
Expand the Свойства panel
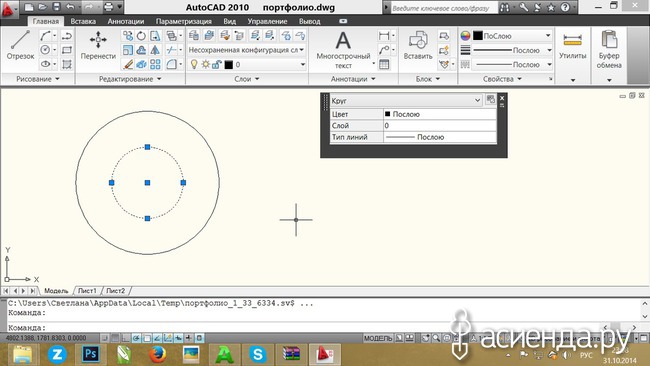point(502,79)
